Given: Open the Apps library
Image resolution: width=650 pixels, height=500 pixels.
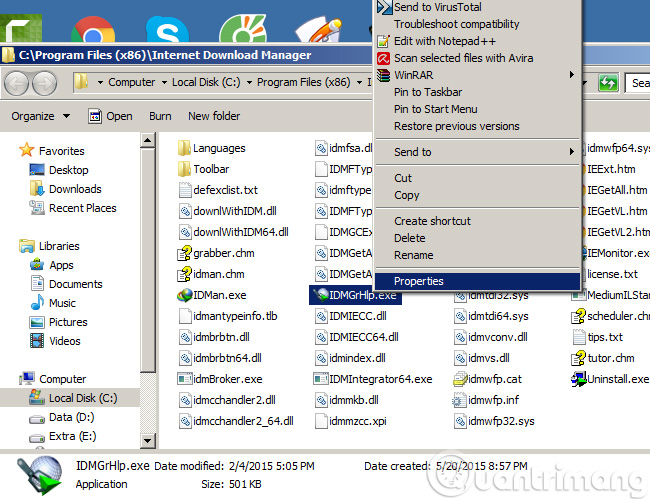Looking at the screenshot, I should click(x=52, y=265).
